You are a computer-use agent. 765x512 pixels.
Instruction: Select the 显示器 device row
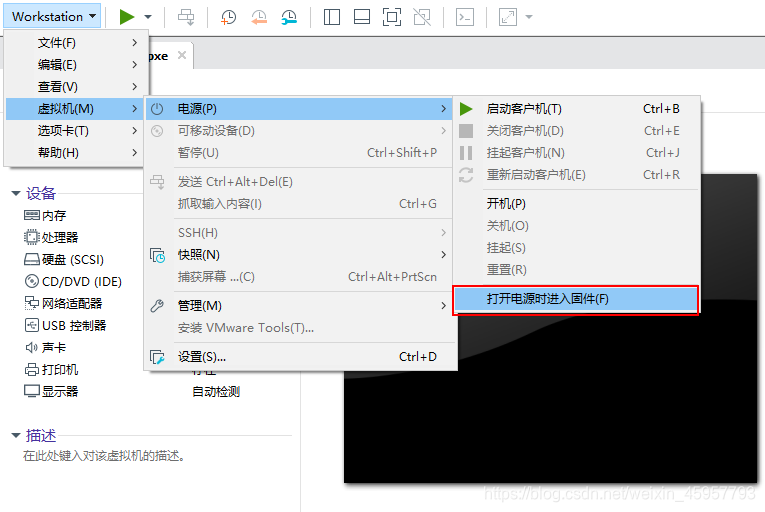tap(51, 391)
